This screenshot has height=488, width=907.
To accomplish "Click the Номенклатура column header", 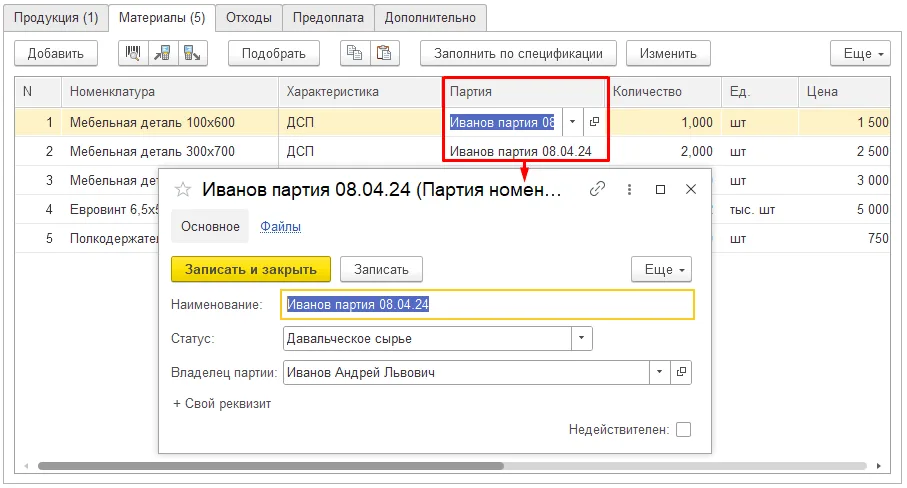I will (169, 91).
